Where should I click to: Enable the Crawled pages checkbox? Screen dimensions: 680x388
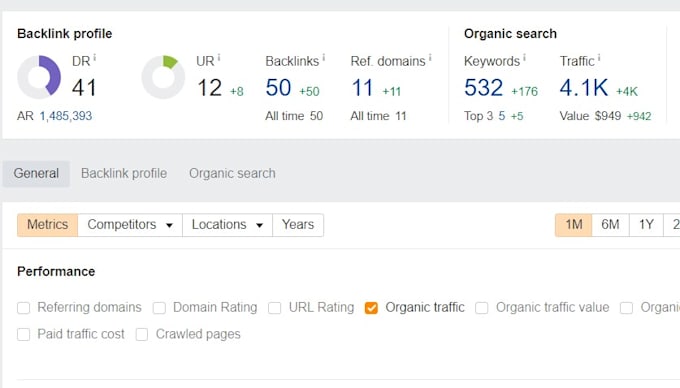click(x=142, y=334)
